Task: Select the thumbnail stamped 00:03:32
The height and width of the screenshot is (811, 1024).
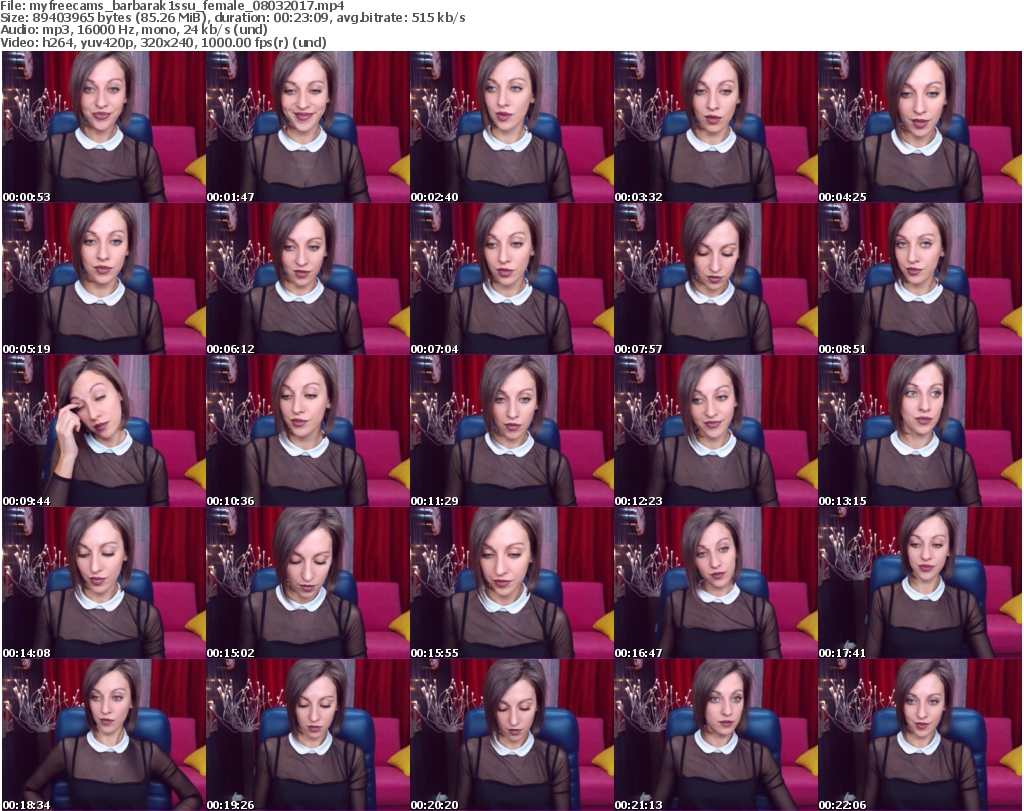Action: pyautogui.click(x=716, y=127)
